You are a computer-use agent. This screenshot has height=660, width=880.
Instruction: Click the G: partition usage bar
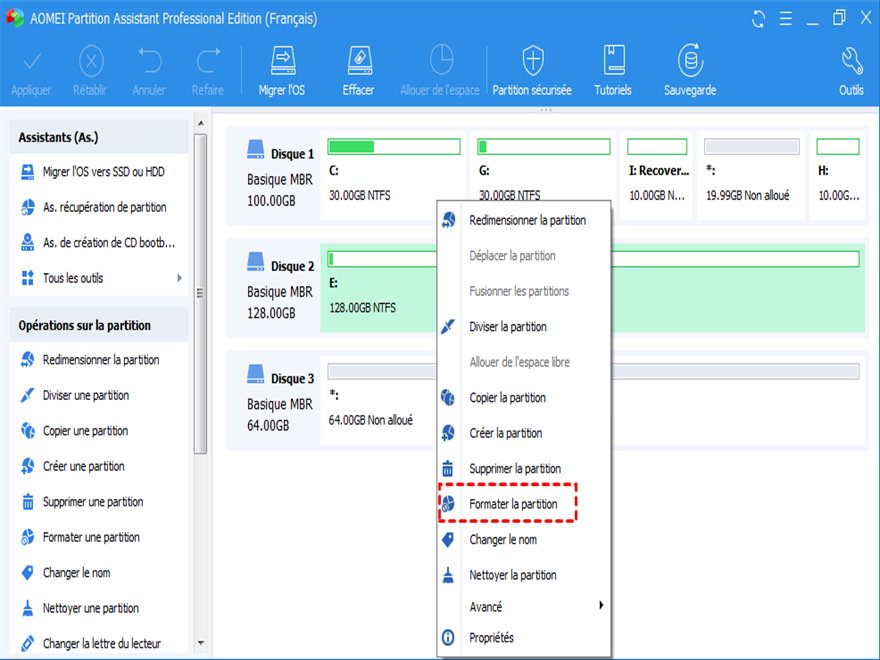544,146
